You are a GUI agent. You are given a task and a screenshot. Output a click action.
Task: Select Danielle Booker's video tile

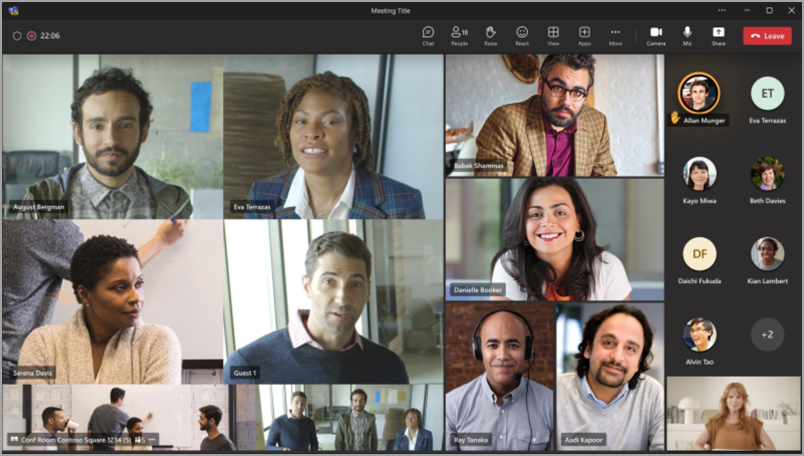554,239
